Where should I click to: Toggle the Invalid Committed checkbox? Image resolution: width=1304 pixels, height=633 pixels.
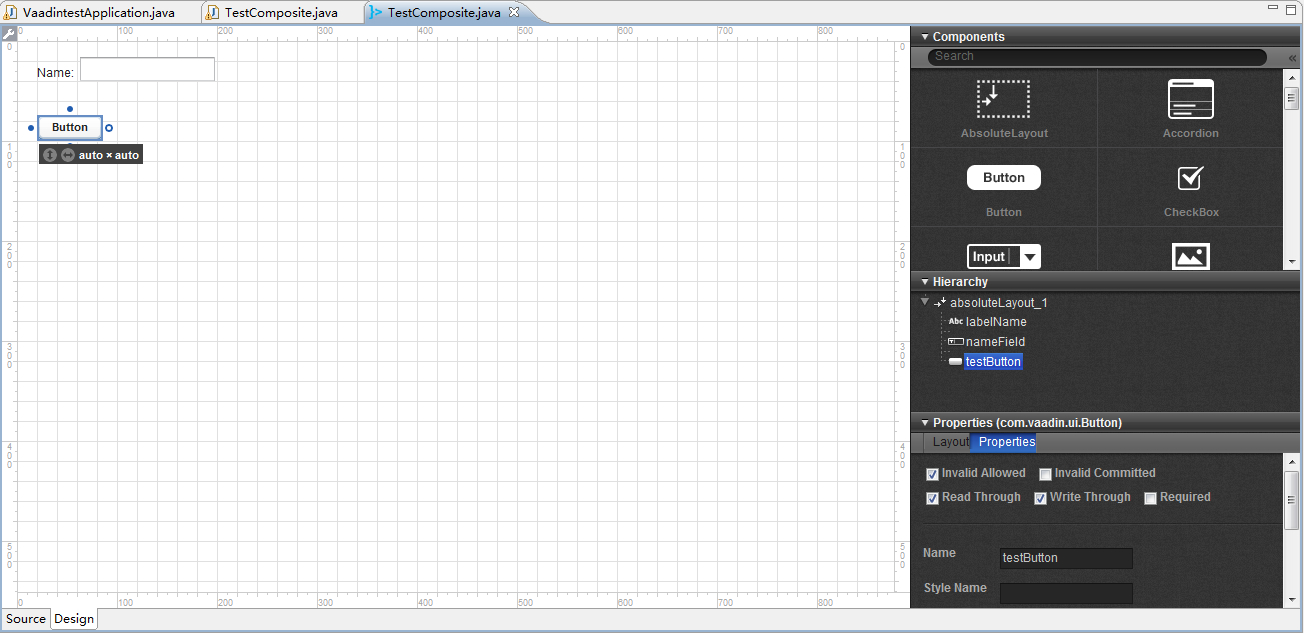[x=1046, y=474]
